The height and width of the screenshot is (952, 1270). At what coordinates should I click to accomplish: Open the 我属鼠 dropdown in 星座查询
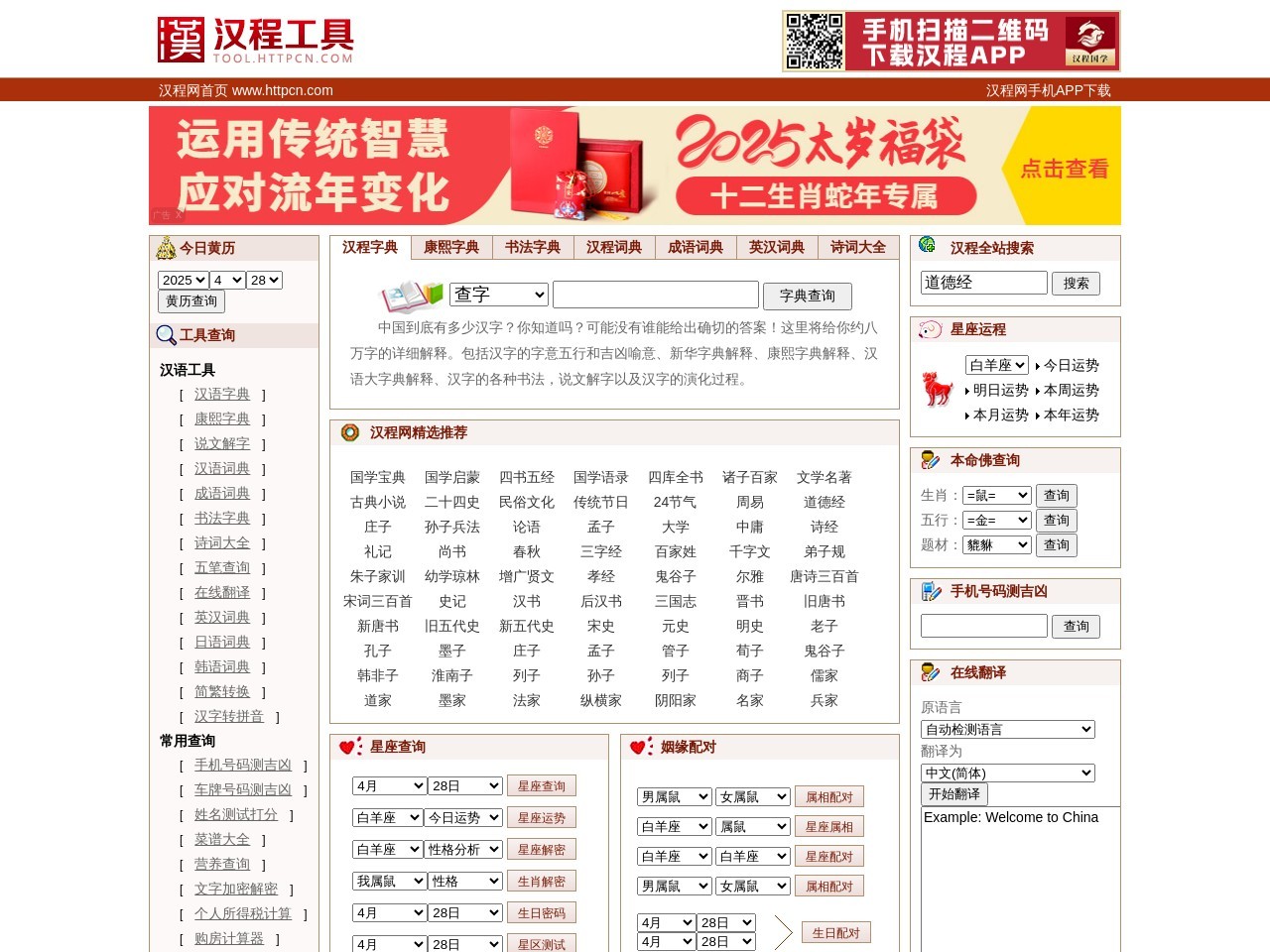pyautogui.click(x=390, y=881)
